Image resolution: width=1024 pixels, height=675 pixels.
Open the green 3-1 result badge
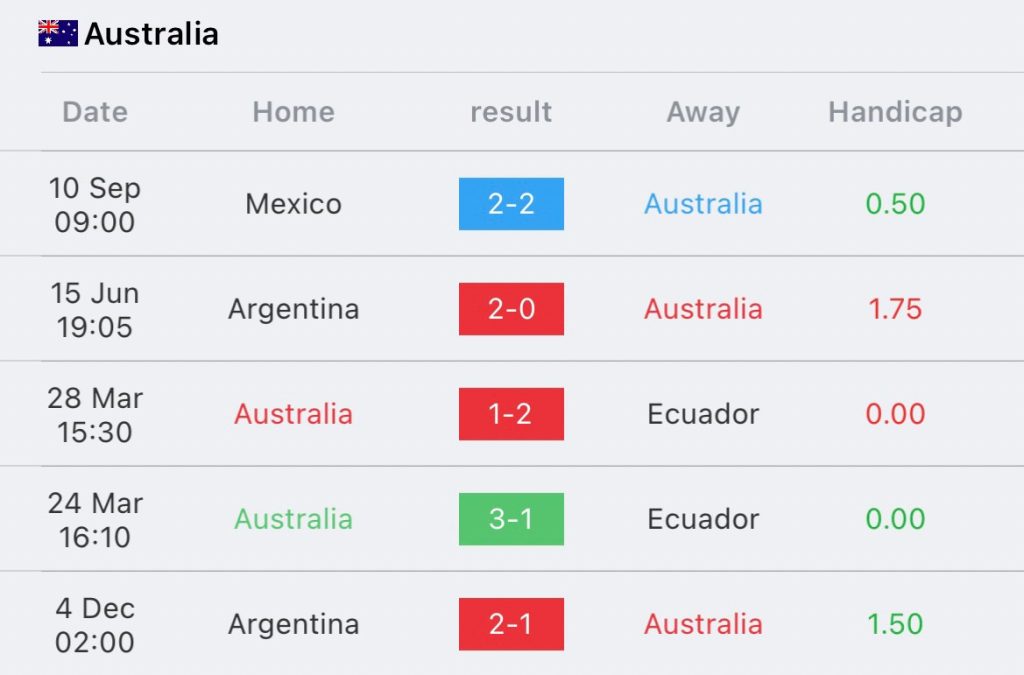point(511,519)
